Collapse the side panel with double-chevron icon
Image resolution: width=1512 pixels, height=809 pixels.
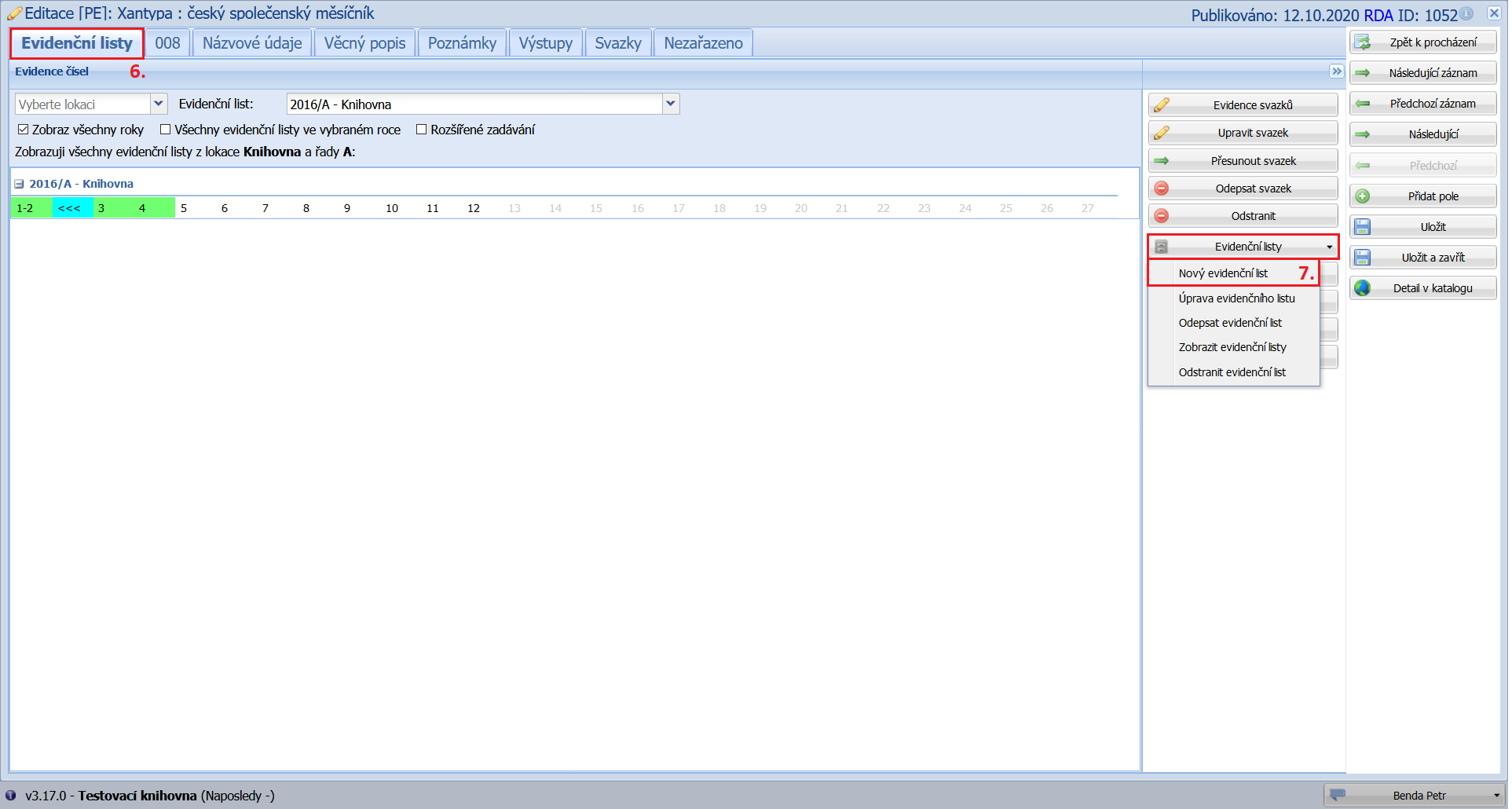(x=1337, y=71)
